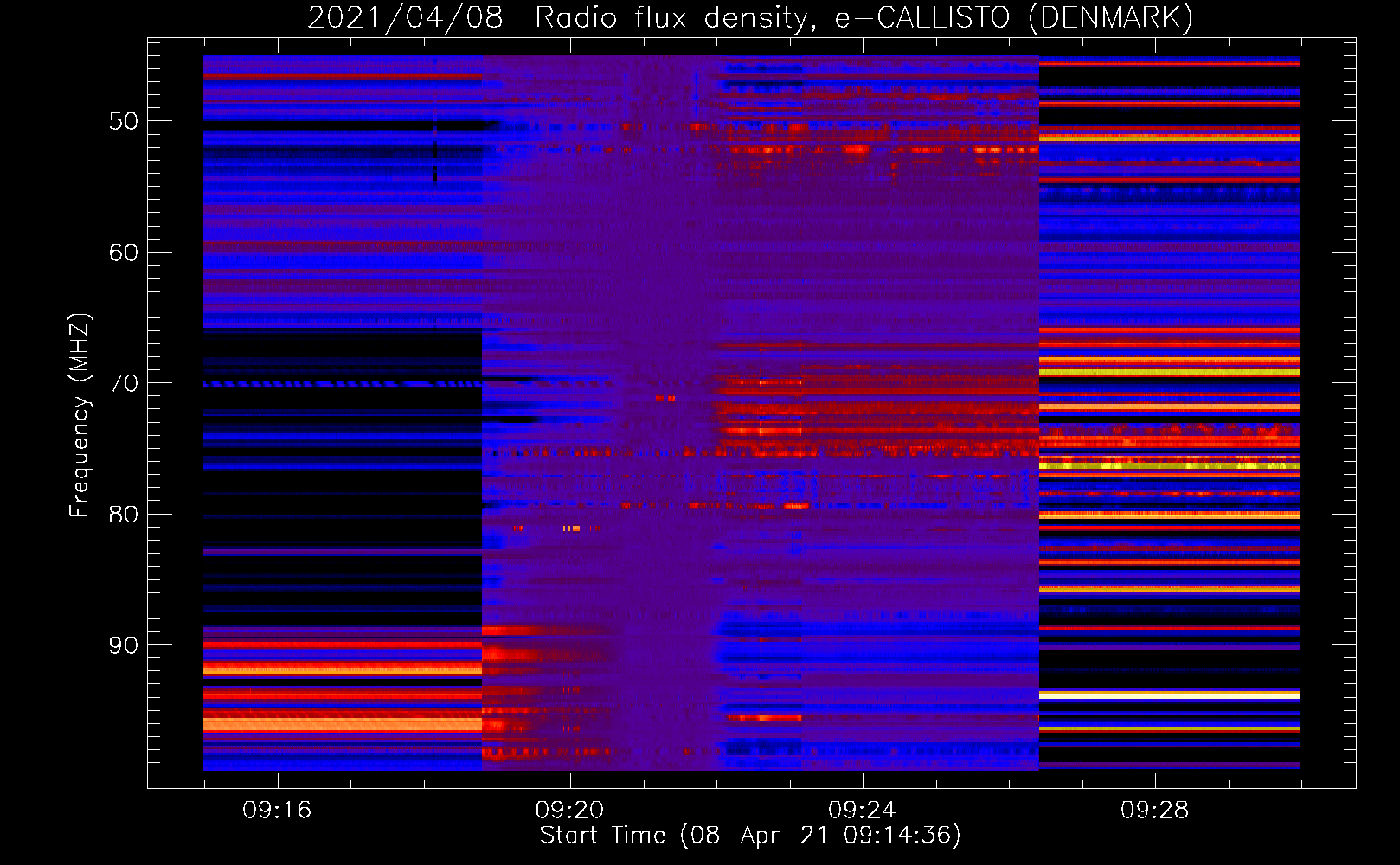Select the Frequency (MHZ) axis label
1400x865 pixels.
point(79,415)
